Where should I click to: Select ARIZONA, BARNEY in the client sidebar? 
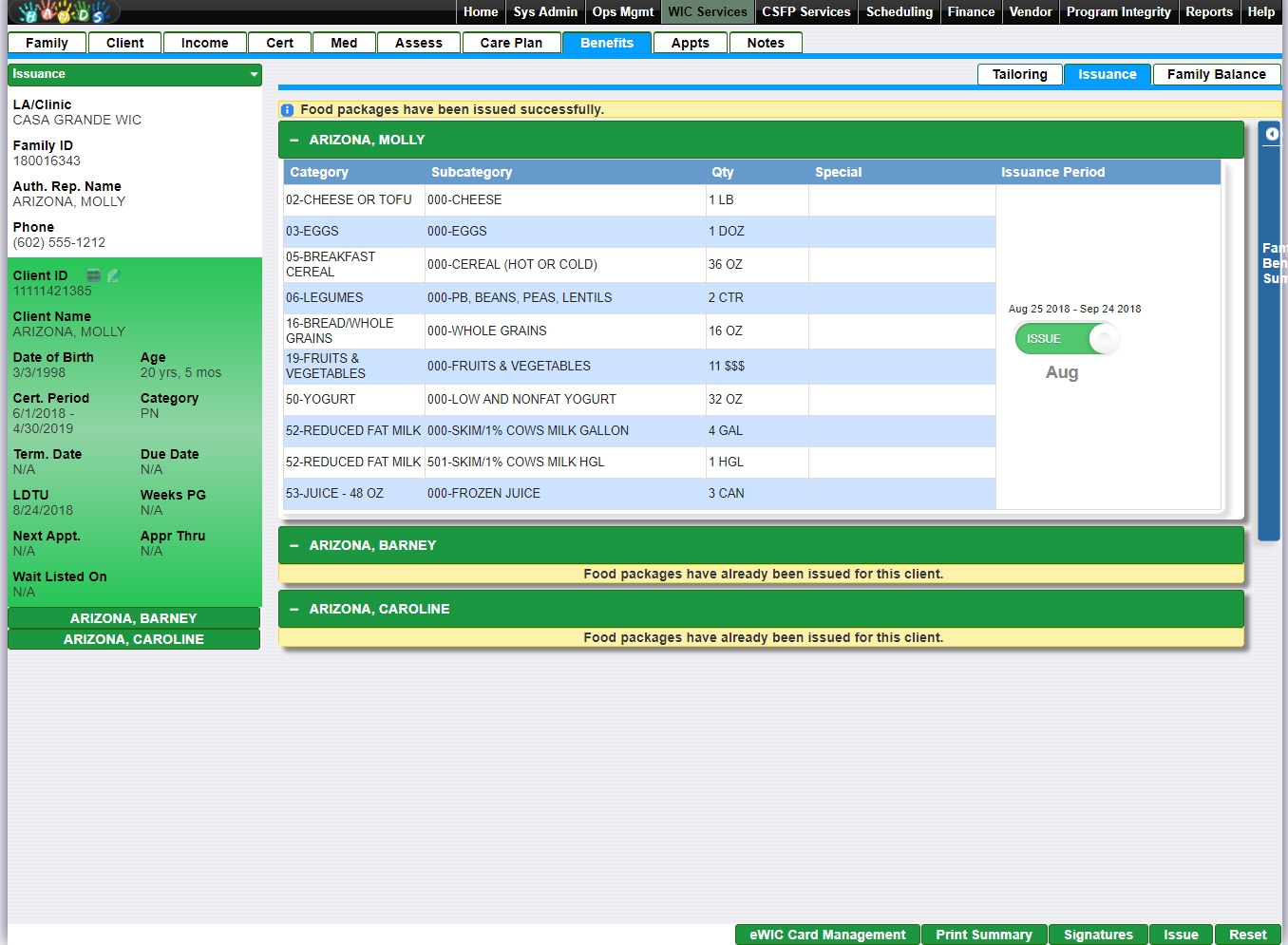coord(134,618)
